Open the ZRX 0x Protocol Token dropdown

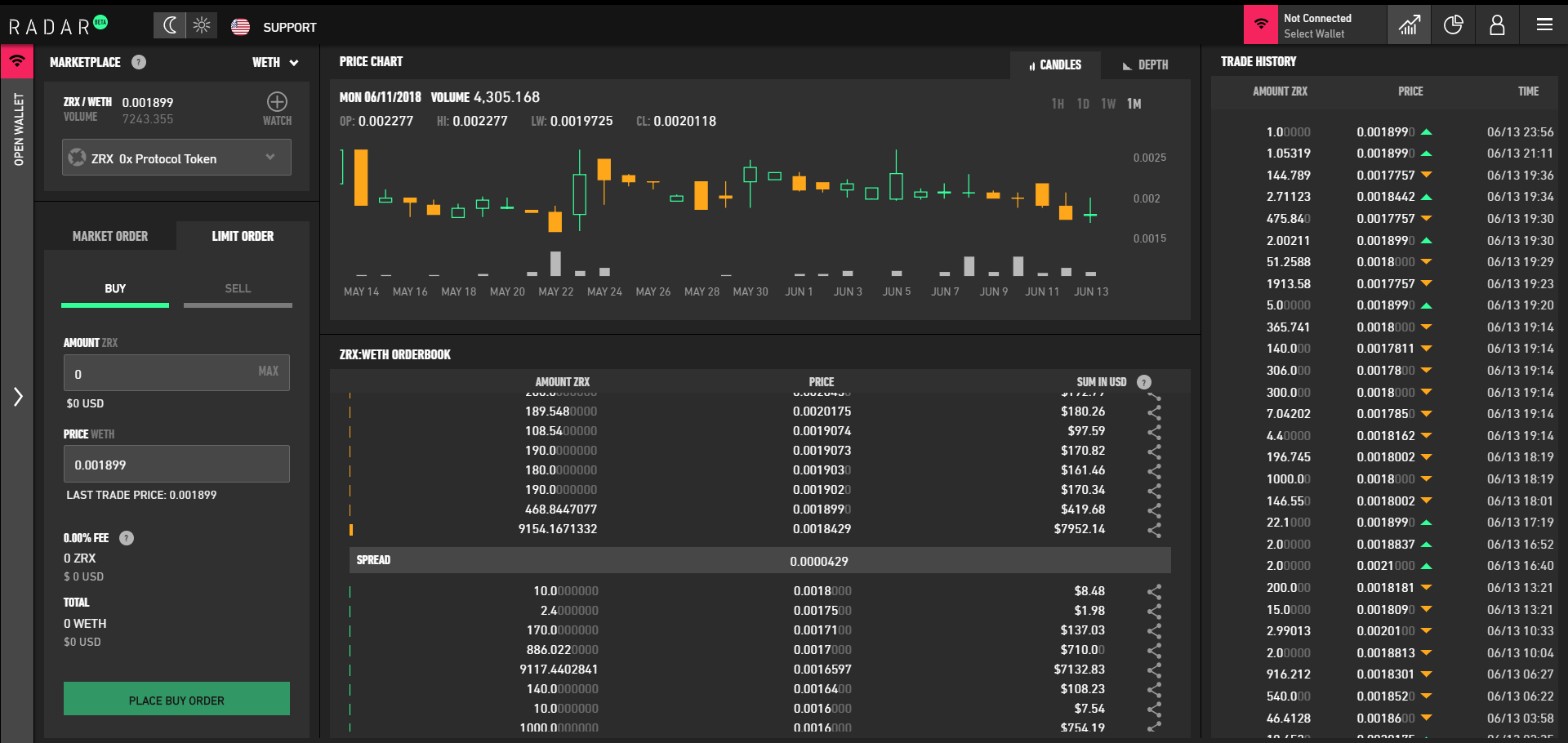point(176,158)
